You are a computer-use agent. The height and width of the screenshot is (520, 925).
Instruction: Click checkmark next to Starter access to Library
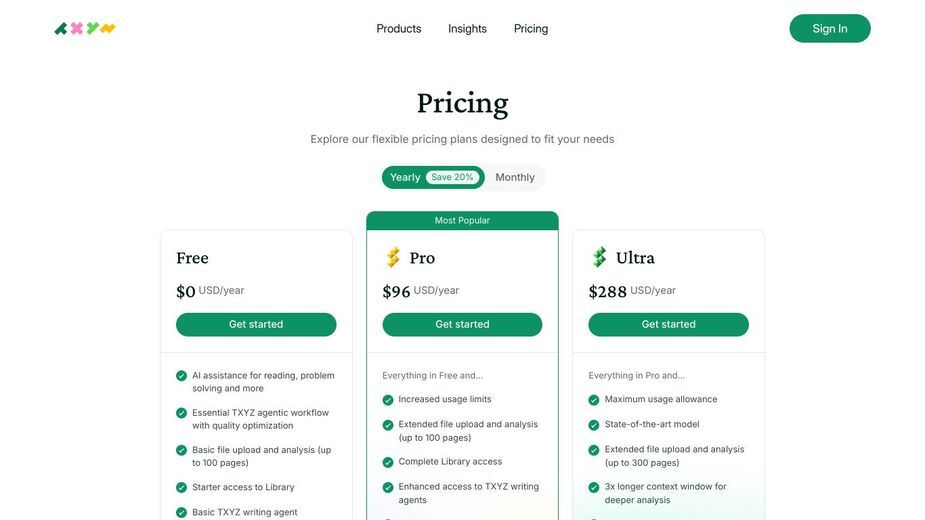point(182,488)
